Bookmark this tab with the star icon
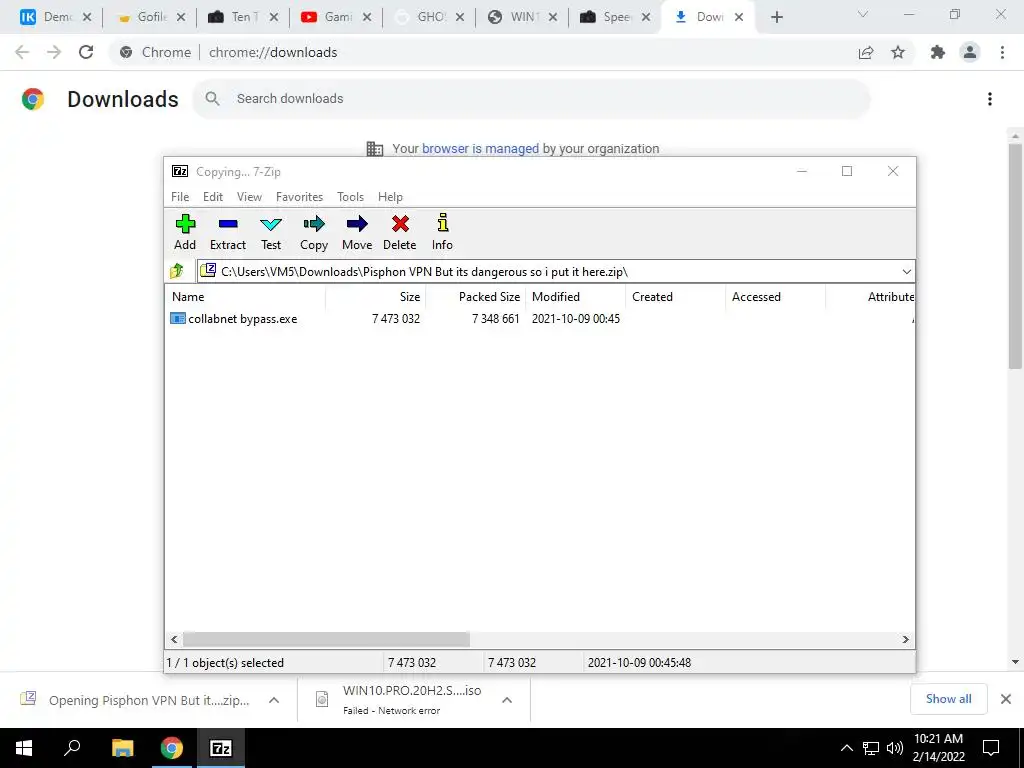Screen dimensions: 1024x768 pos(898,52)
